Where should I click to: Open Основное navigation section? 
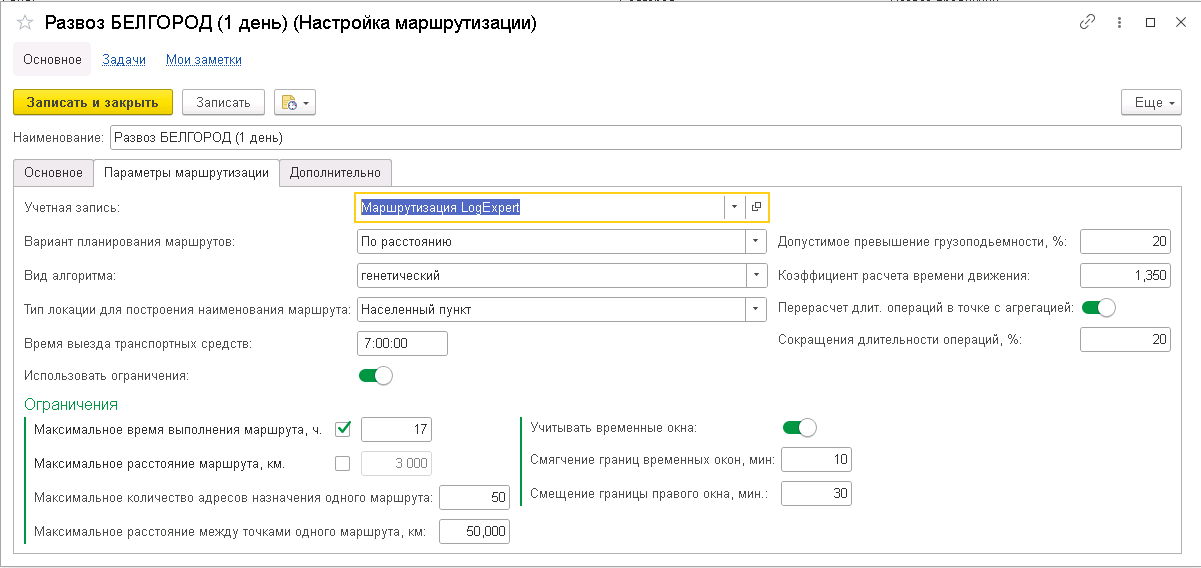(x=52, y=59)
